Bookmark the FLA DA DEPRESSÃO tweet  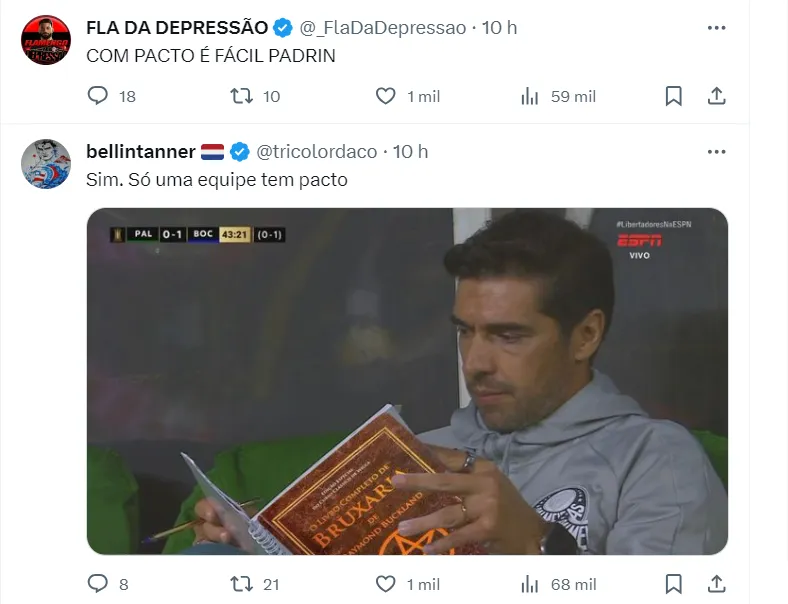click(673, 96)
